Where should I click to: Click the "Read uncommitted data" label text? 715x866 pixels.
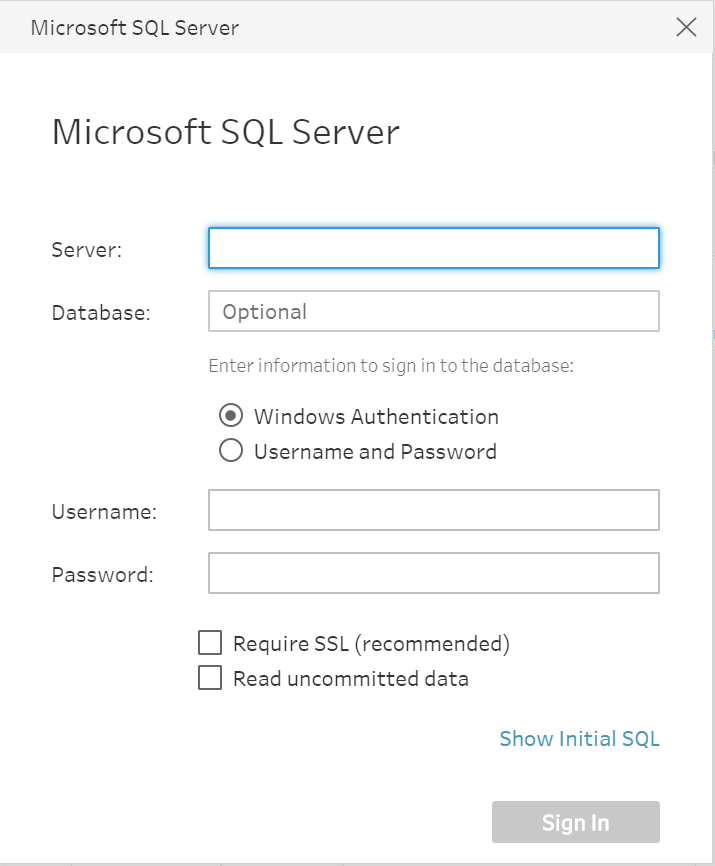pos(351,678)
